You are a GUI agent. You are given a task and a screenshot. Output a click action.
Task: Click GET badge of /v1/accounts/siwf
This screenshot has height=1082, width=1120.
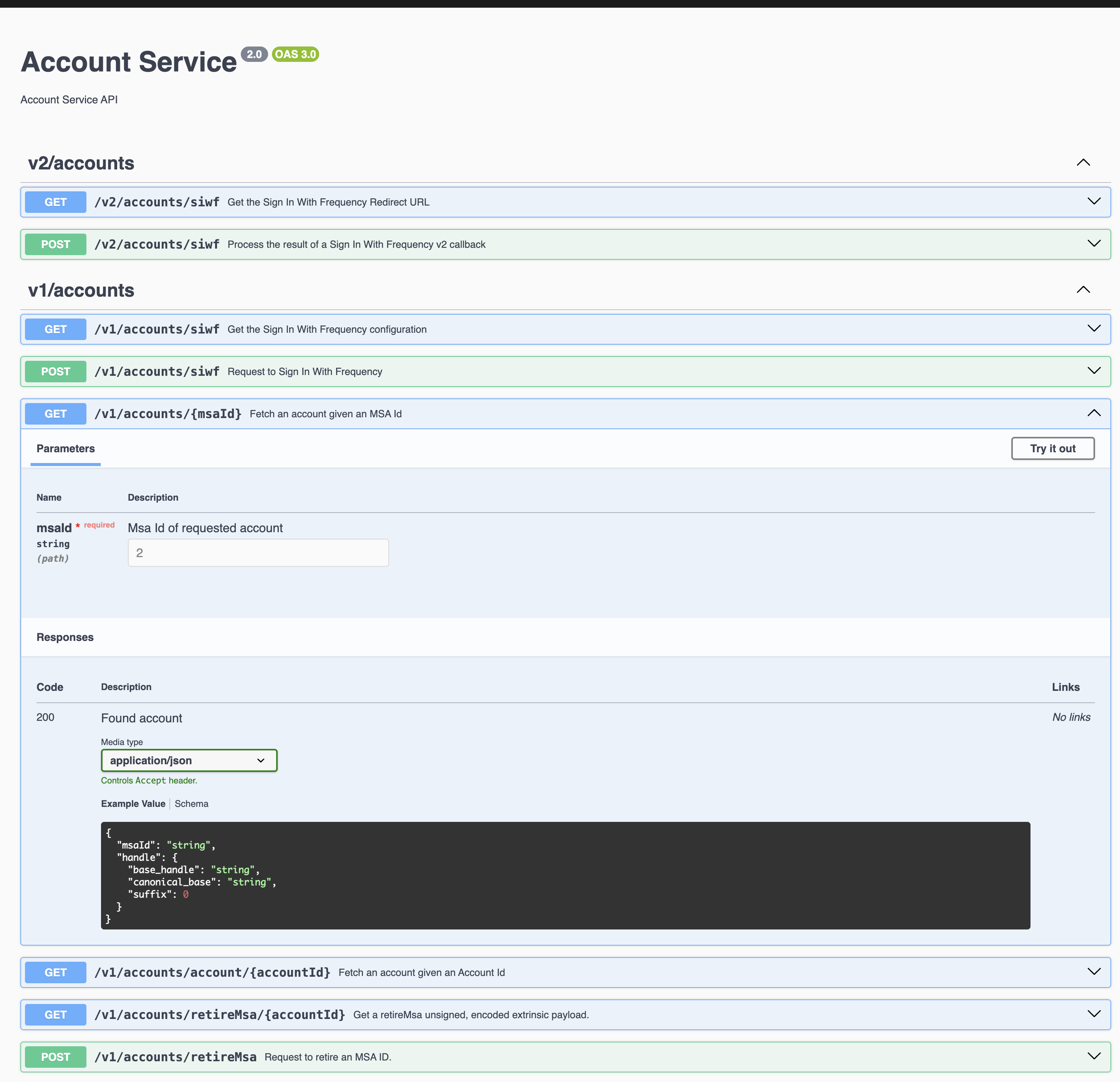click(x=55, y=329)
